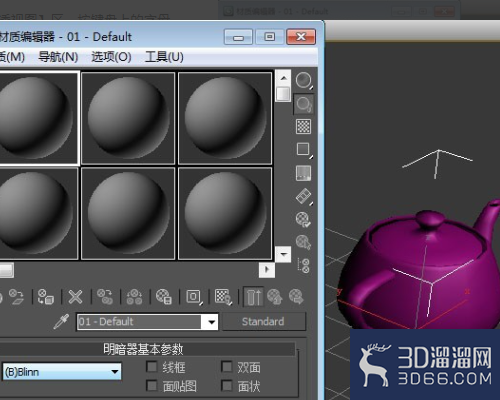Click the 01 - Default material name field
Viewport: 500px width, 400px height.
tap(139, 322)
